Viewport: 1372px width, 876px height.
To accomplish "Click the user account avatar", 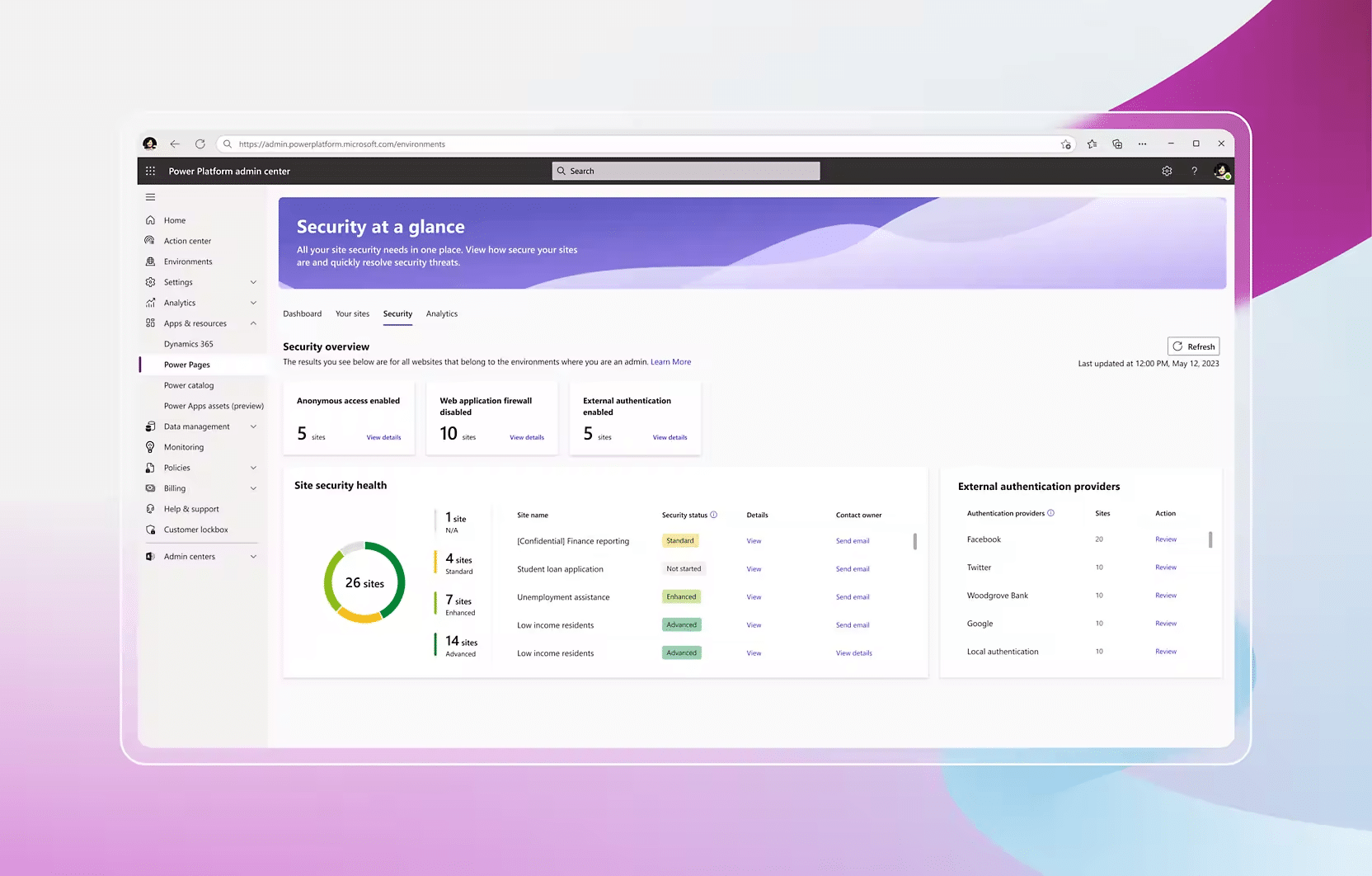I will pyautogui.click(x=1221, y=172).
